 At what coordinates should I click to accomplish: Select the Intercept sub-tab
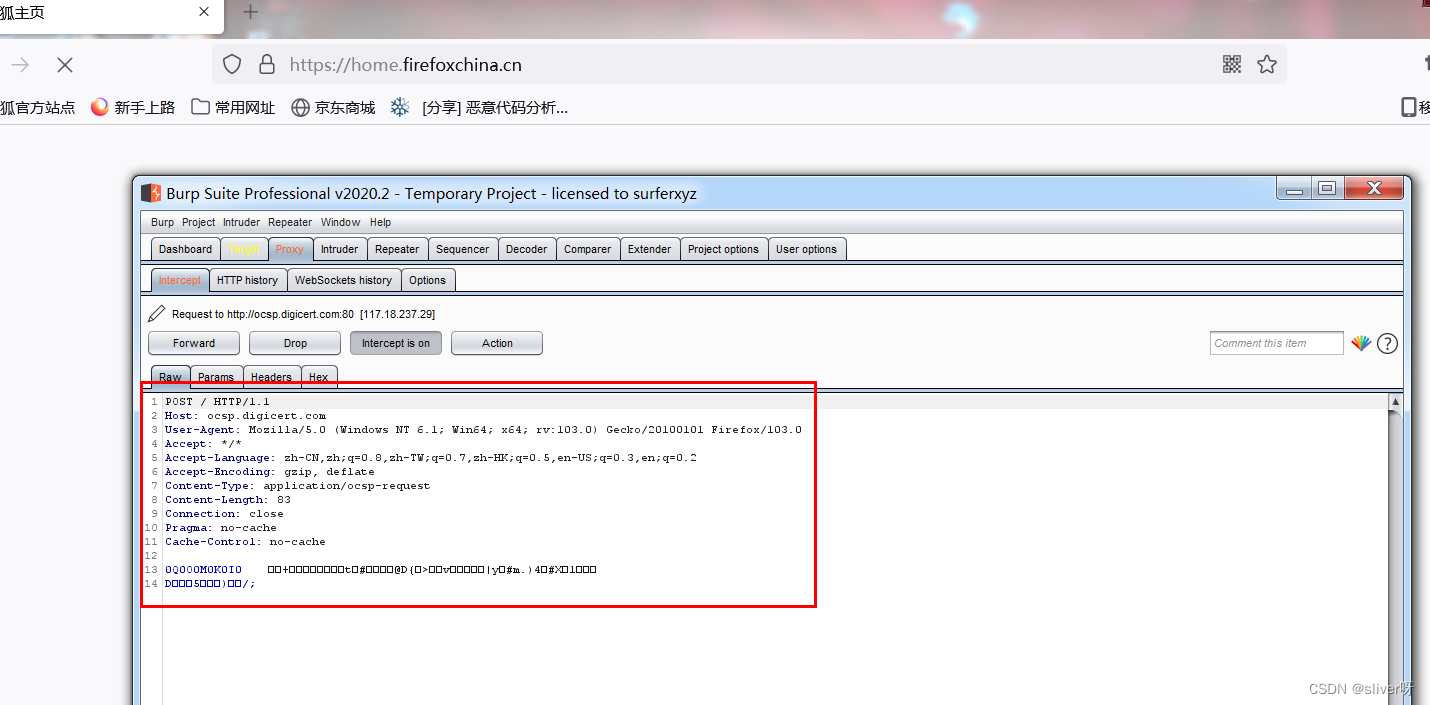[x=180, y=280]
